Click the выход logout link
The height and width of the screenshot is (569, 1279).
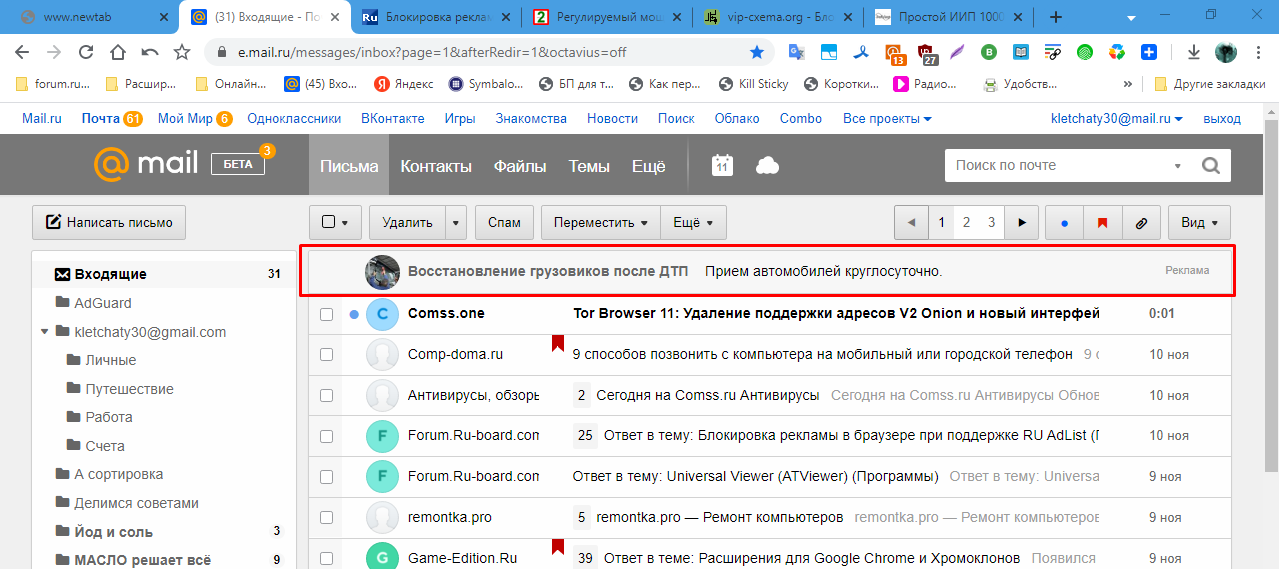tap(1222, 118)
